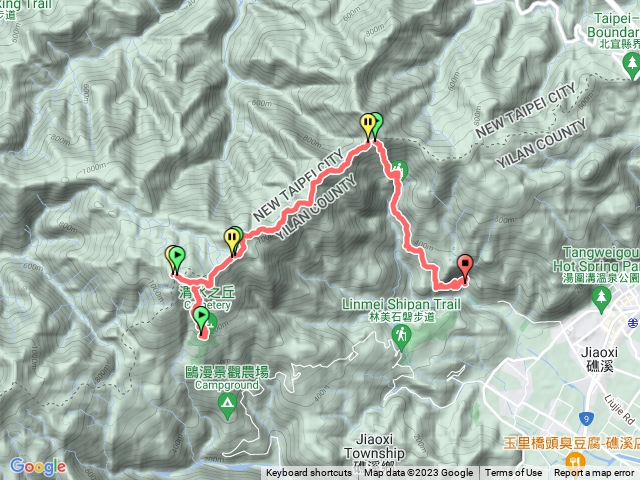Click the 鷗漫景觀農場 Campground label
This screenshot has height=480, width=640.
pyautogui.click(x=227, y=378)
